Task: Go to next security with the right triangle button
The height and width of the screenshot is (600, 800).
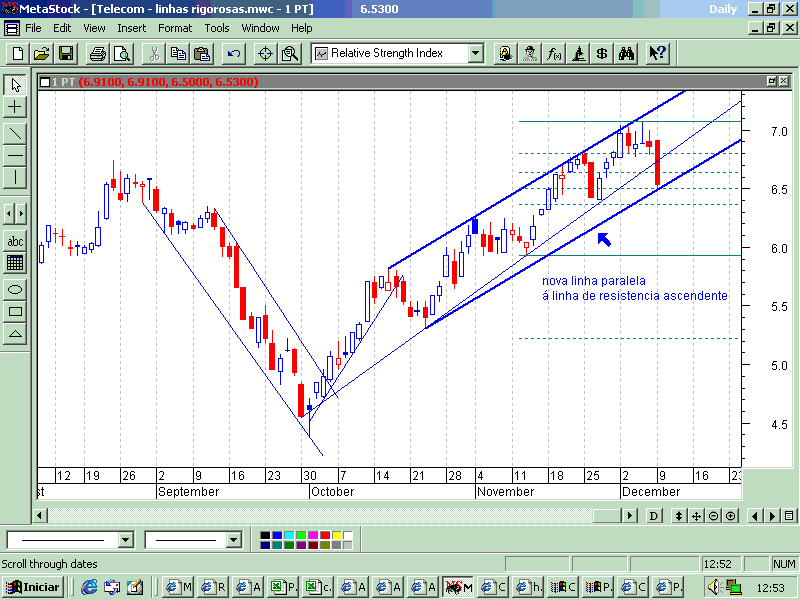Action: pos(772,516)
